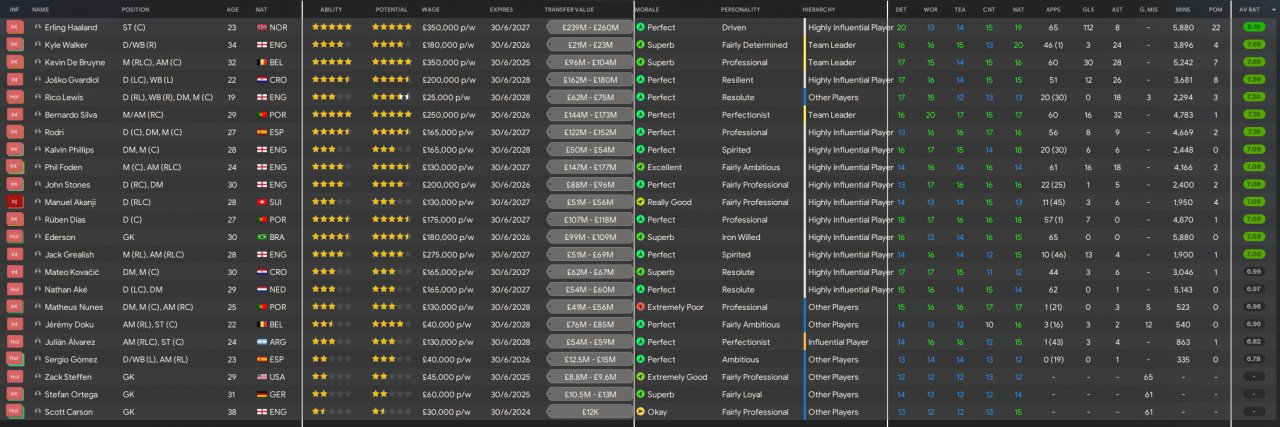
Task: Click Zack Steffen's Extremely Good morale icon
Action: 640,377
